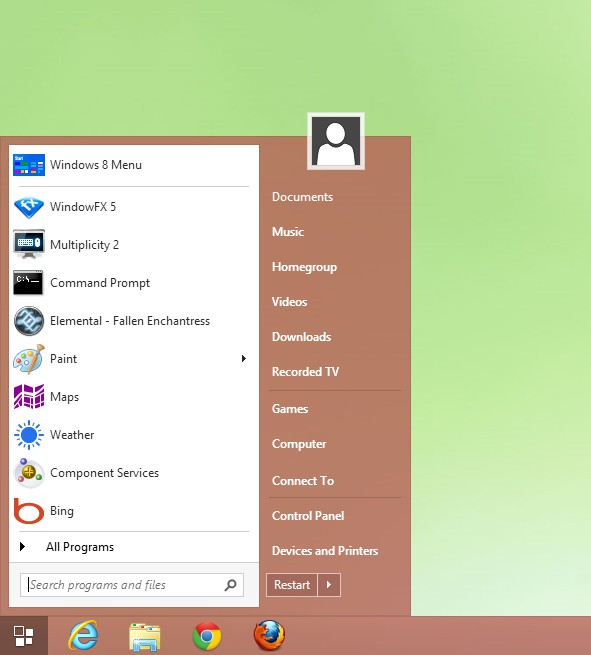Expand the Paint jump list arrow
The image size is (591, 655).
click(x=244, y=359)
